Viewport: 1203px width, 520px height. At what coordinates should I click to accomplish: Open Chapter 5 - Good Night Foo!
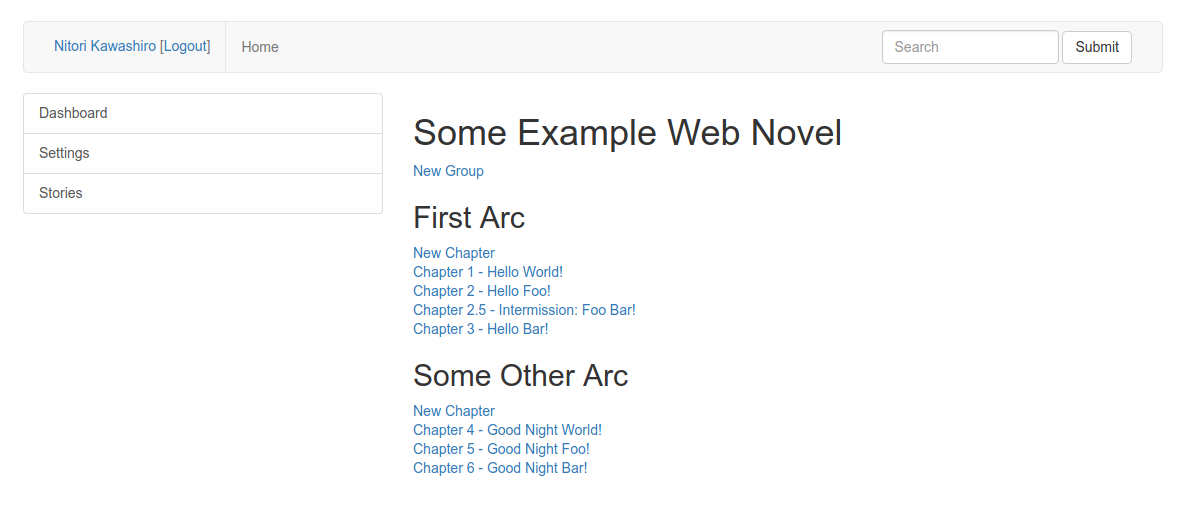point(501,449)
